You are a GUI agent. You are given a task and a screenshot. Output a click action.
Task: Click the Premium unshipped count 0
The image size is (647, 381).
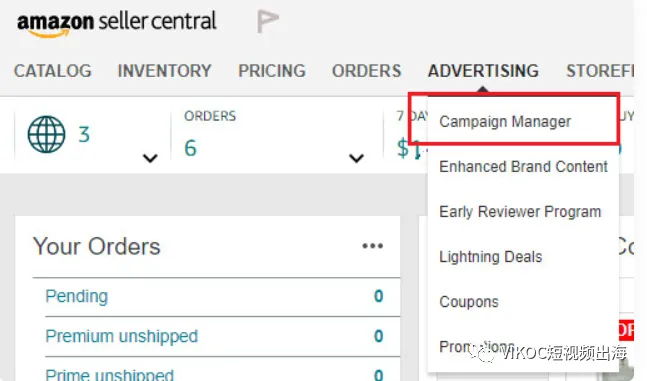[378, 336]
